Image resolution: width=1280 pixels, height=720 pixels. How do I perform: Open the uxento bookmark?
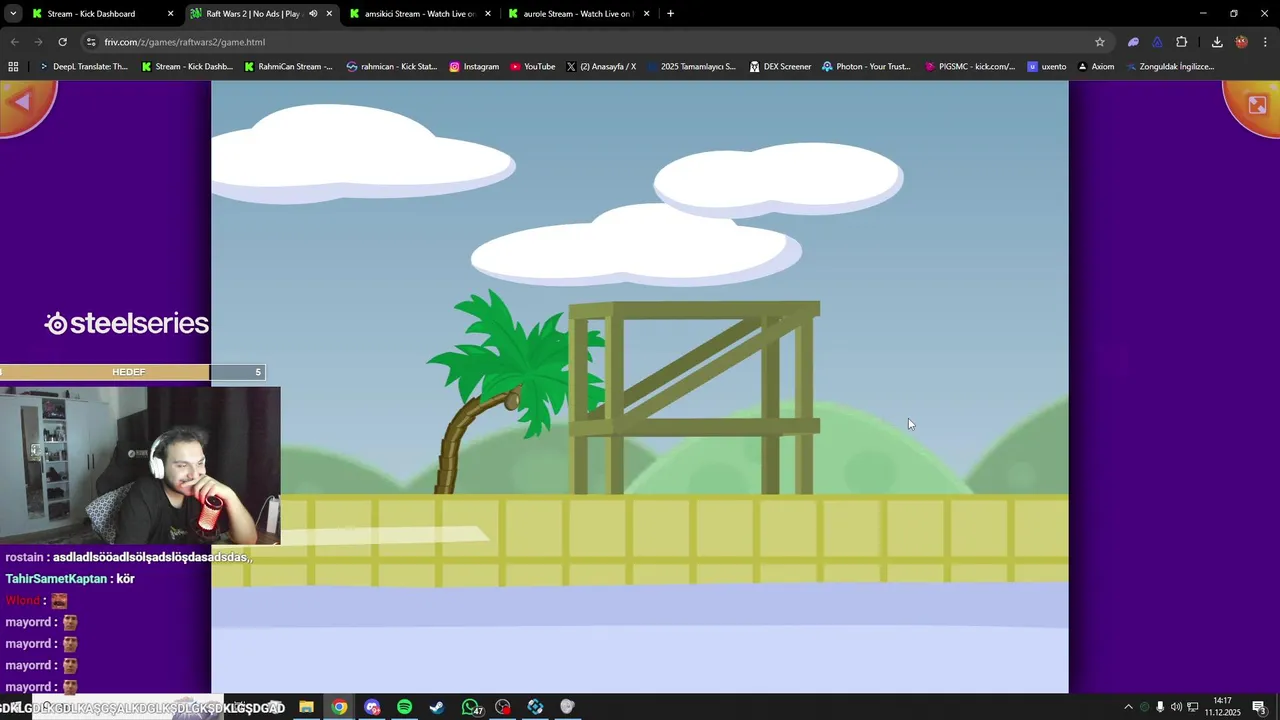tap(1047, 67)
